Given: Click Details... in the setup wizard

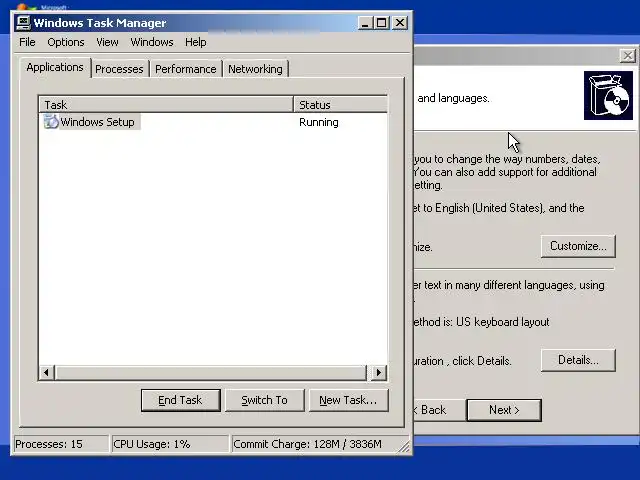Looking at the screenshot, I should (x=578, y=360).
